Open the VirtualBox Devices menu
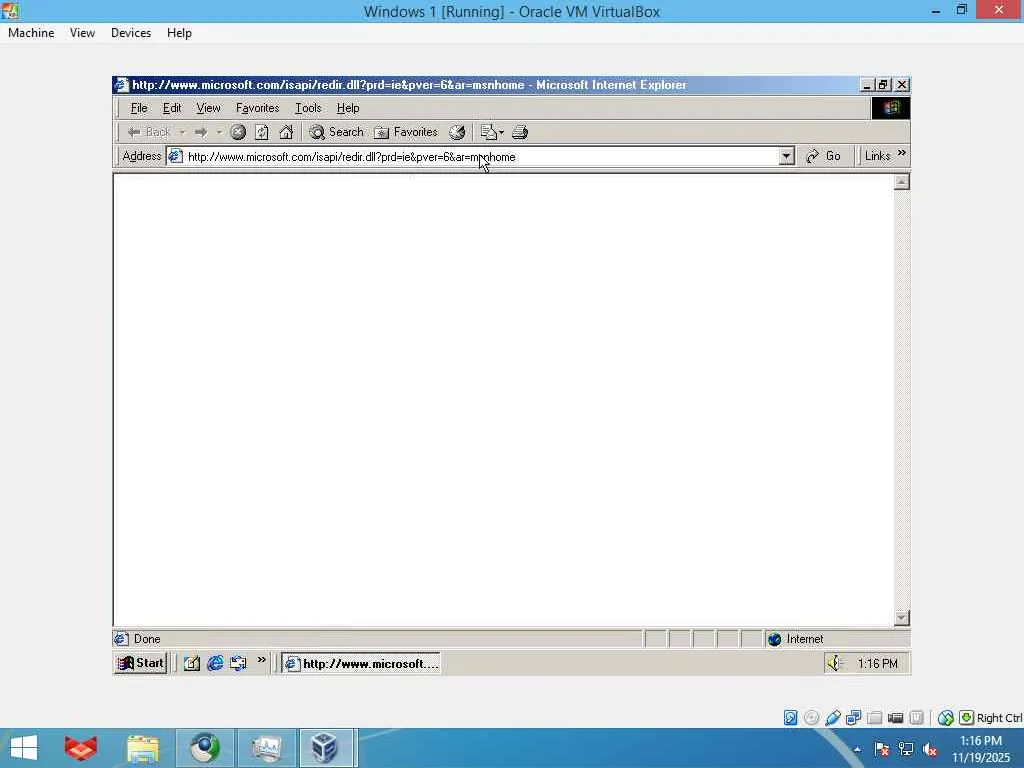The image size is (1024, 768). click(x=131, y=33)
